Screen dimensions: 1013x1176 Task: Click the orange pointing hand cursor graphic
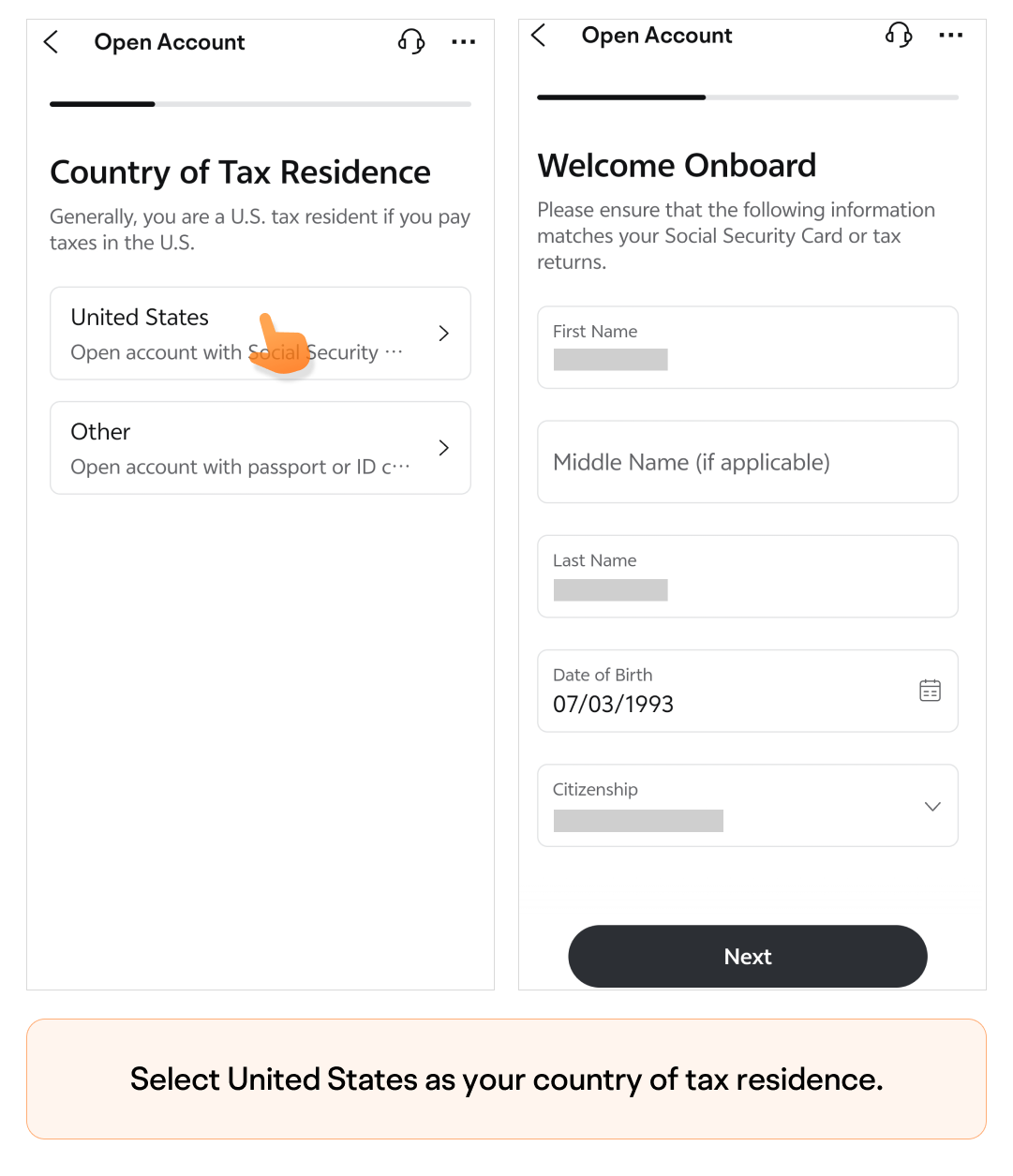[x=281, y=344]
